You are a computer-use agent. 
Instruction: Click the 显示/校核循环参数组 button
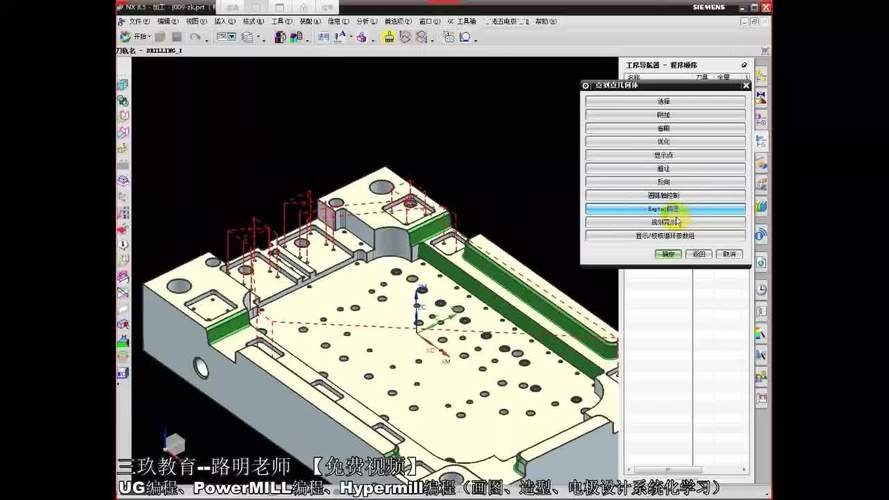(x=665, y=236)
